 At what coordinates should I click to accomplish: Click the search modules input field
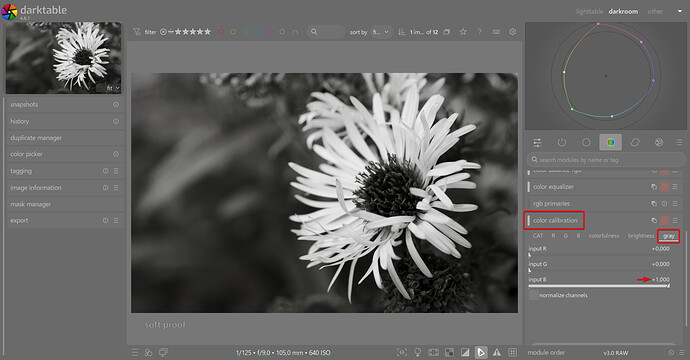click(606, 160)
